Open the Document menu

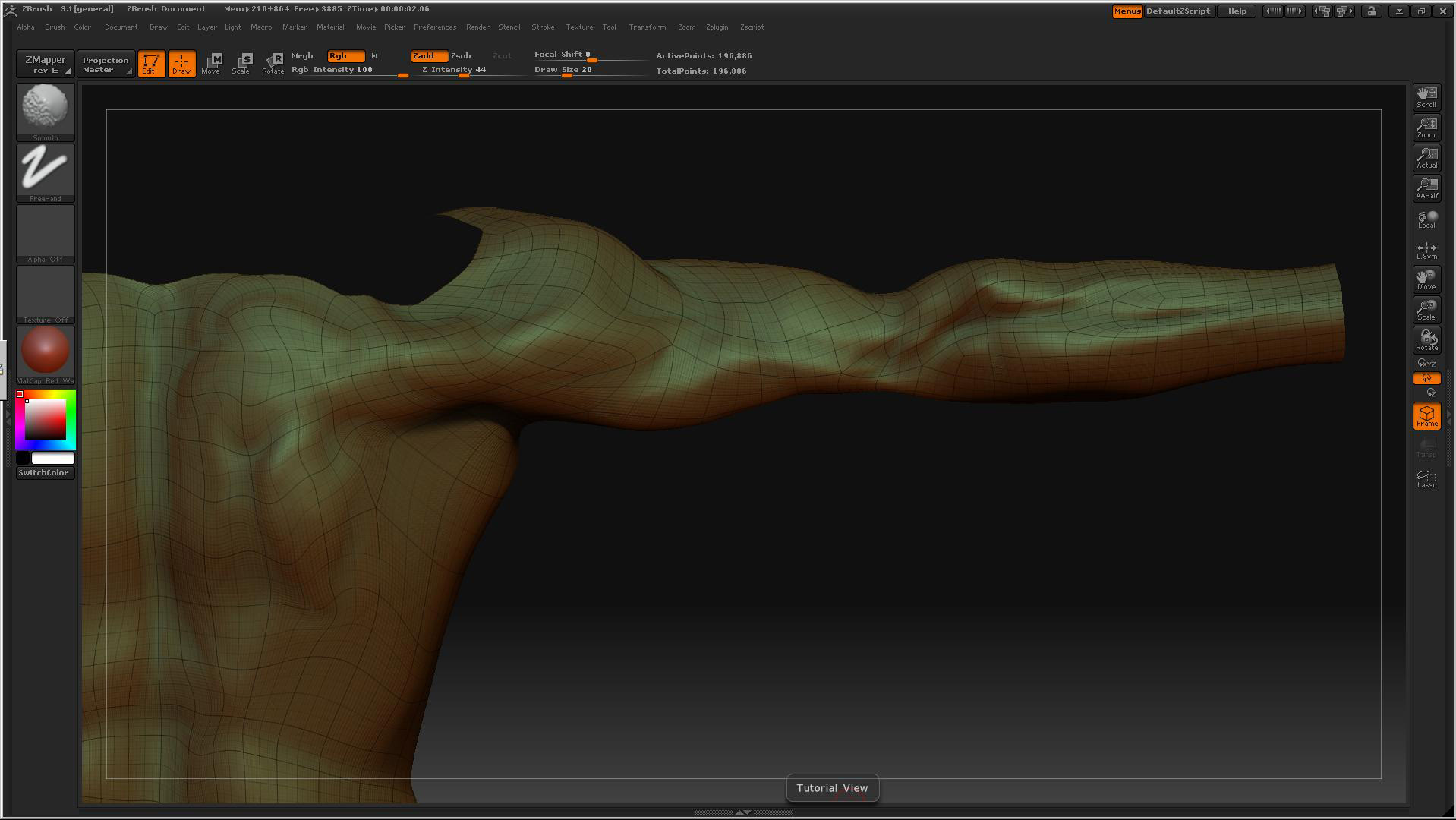pyautogui.click(x=121, y=27)
